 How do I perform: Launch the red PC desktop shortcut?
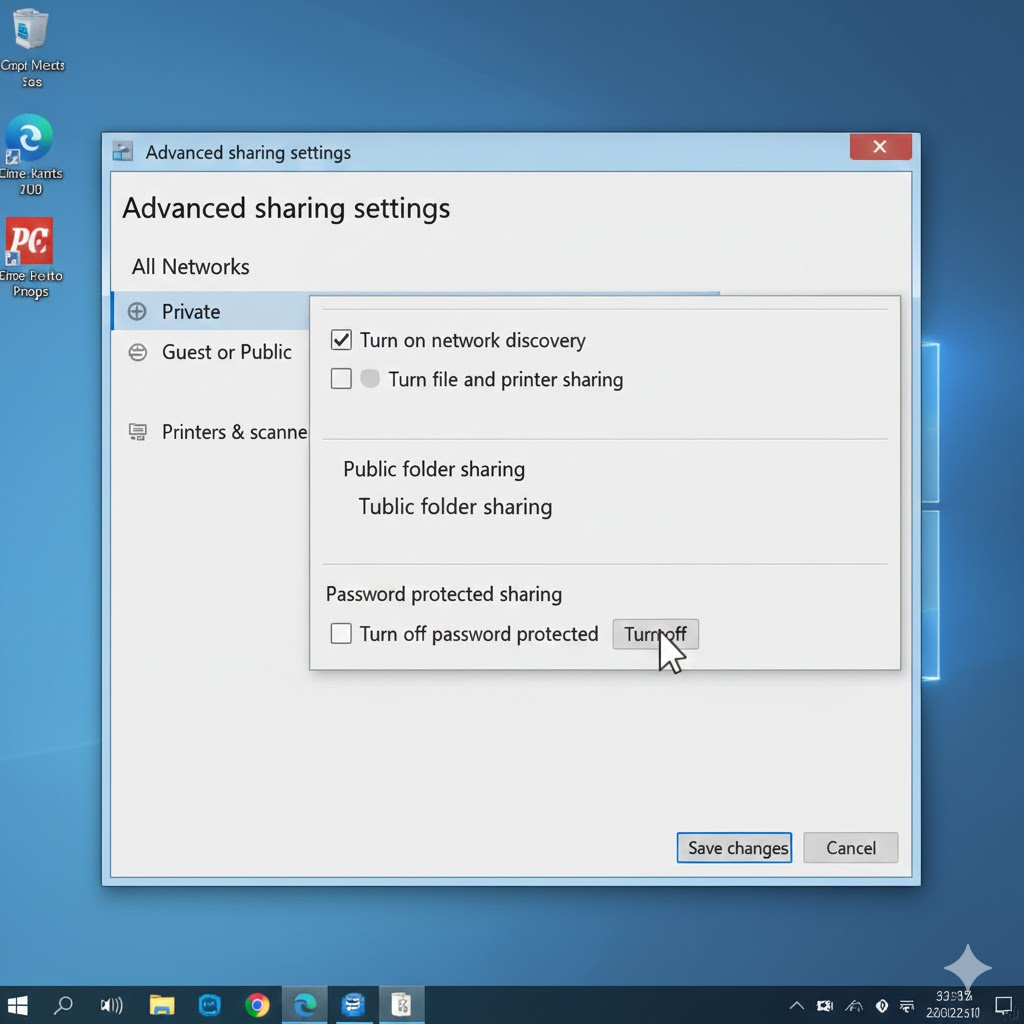[29, 242]
